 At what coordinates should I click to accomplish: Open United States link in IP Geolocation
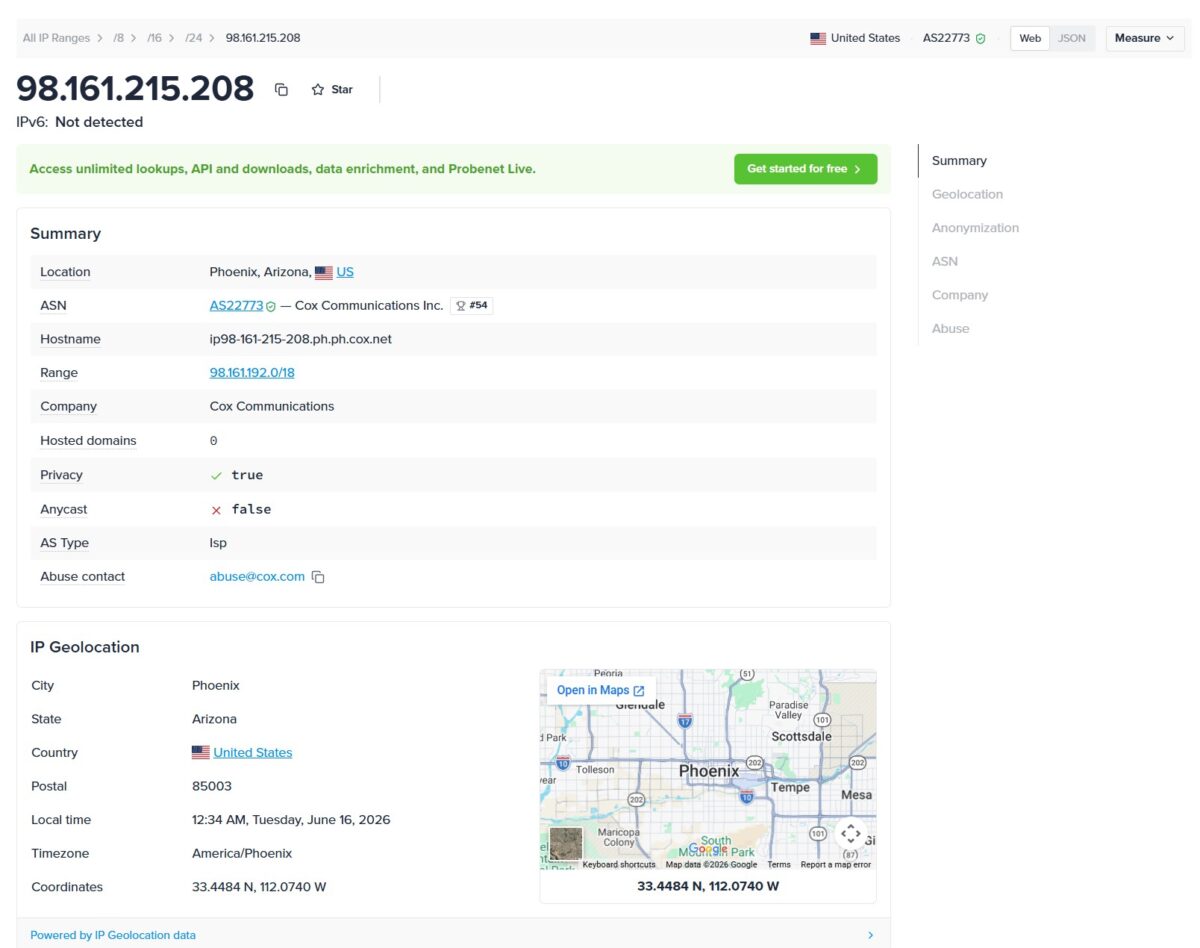tap(253, 753)
